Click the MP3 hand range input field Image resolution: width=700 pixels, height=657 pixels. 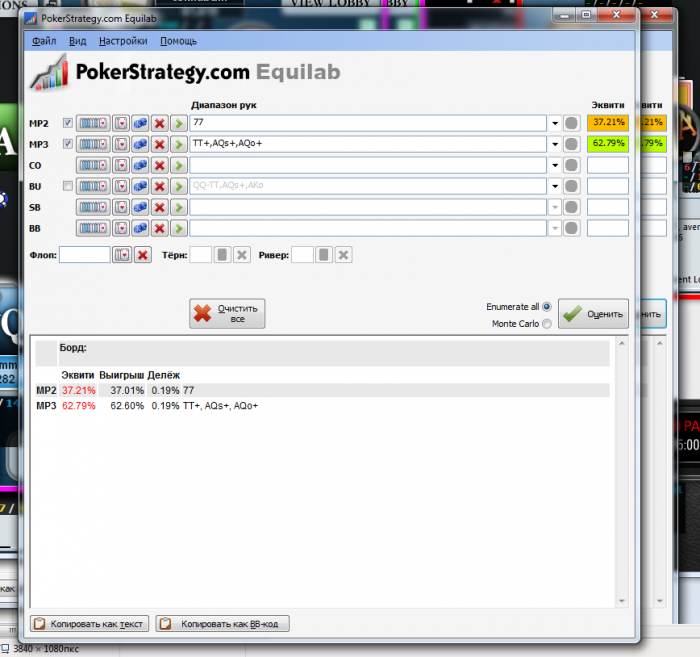368,144
